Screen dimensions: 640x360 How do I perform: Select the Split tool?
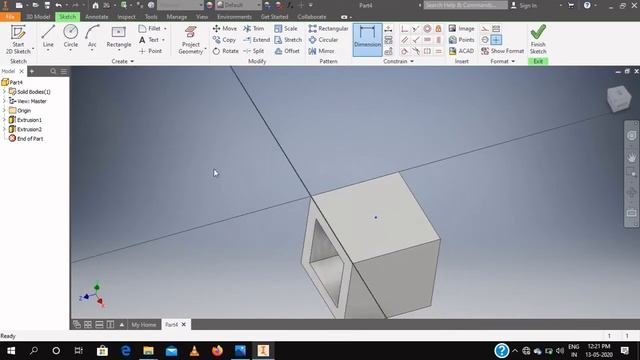point(253,51)
